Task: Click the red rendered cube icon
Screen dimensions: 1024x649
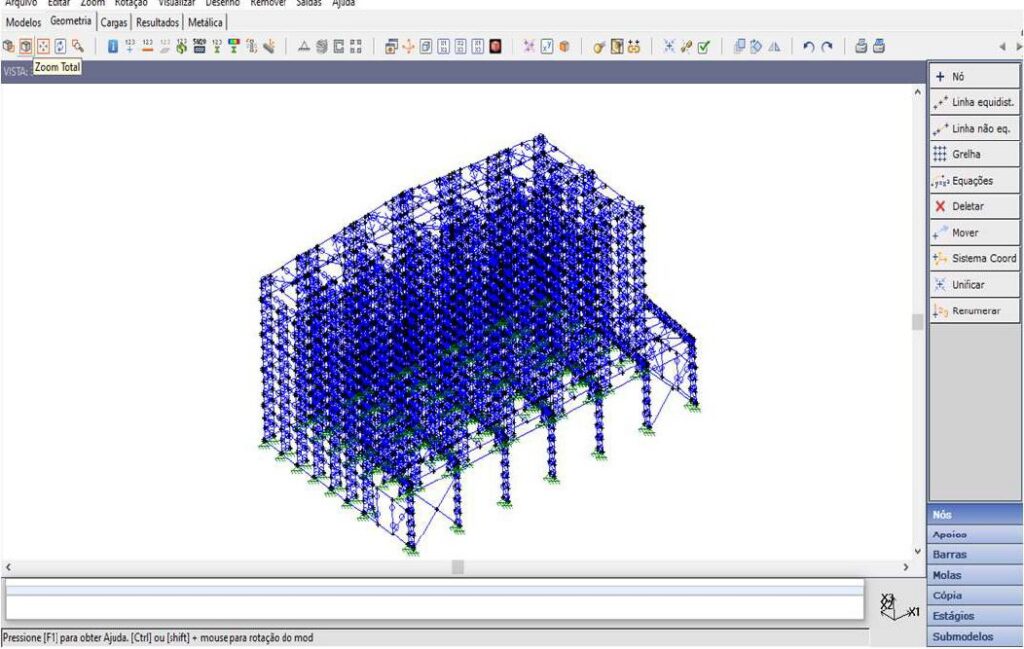Action: tap(496, 46)
